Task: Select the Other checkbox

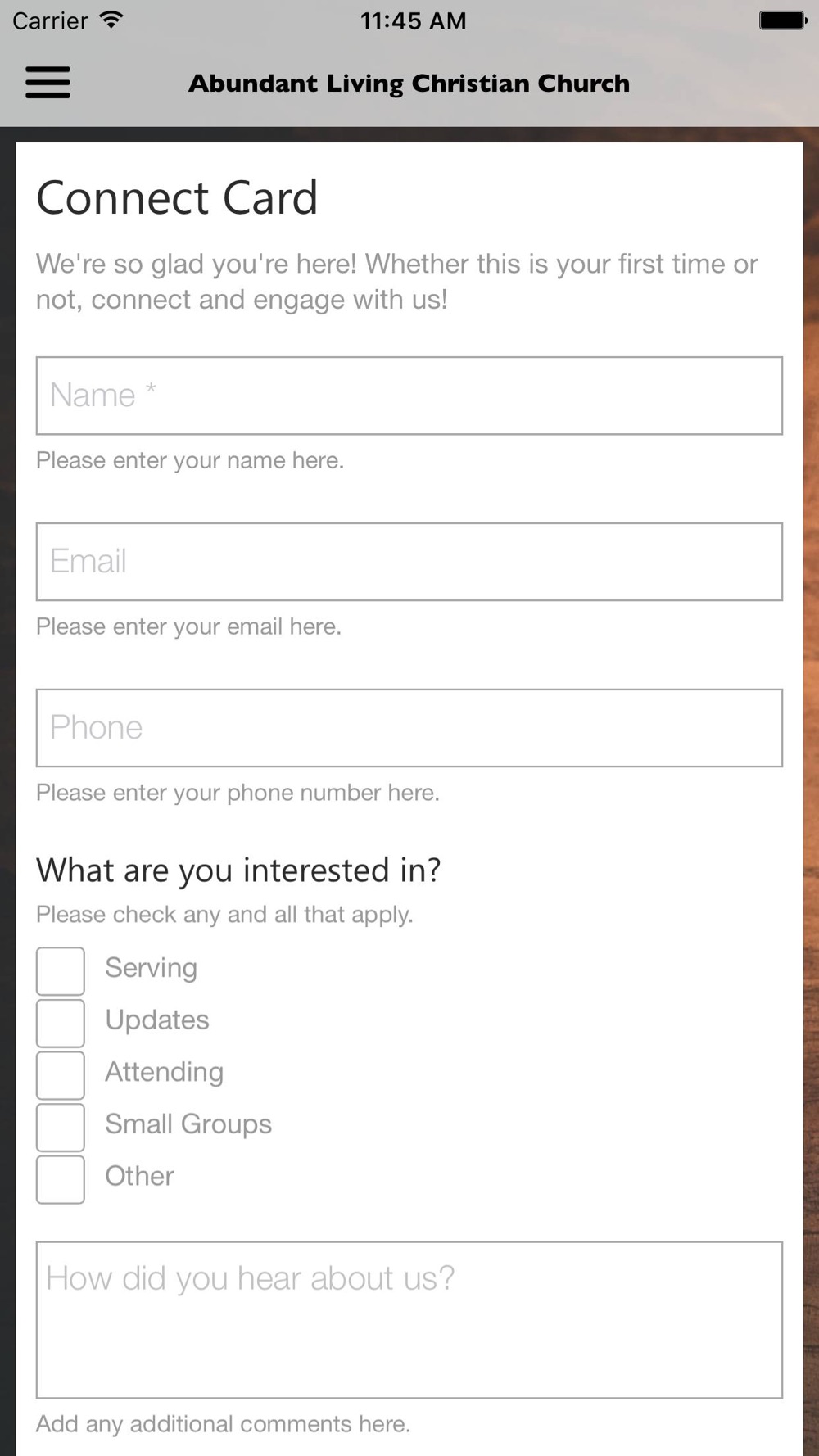Action: pos(61,1179)
